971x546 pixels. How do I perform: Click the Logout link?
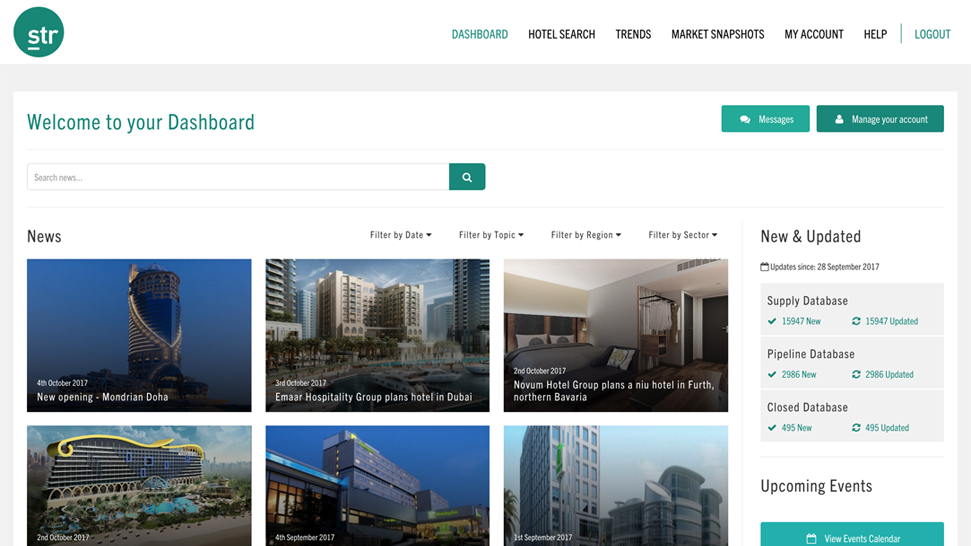coord(932,35)
